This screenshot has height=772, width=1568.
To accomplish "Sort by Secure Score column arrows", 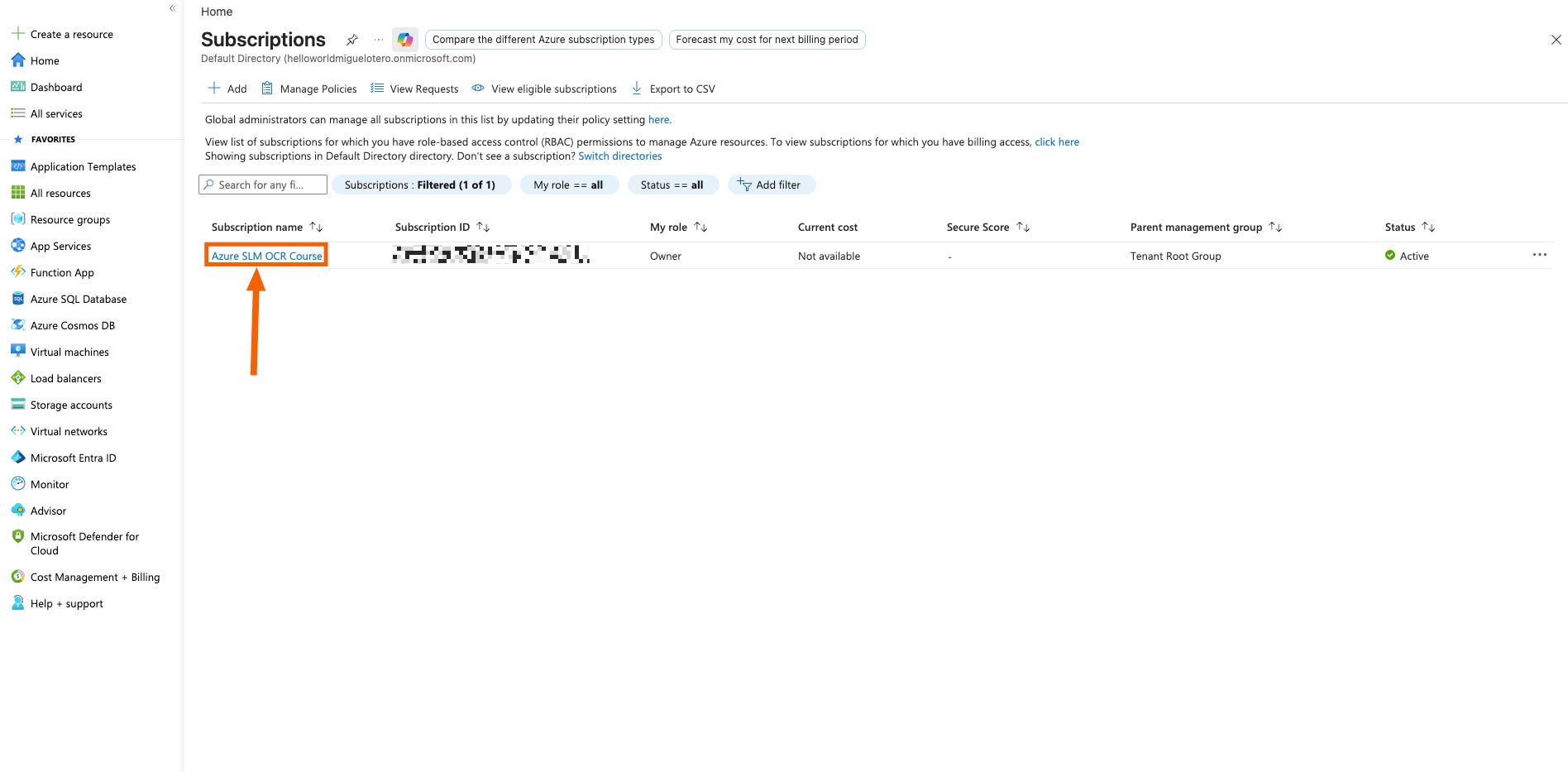I will [x=1023, y=227].
